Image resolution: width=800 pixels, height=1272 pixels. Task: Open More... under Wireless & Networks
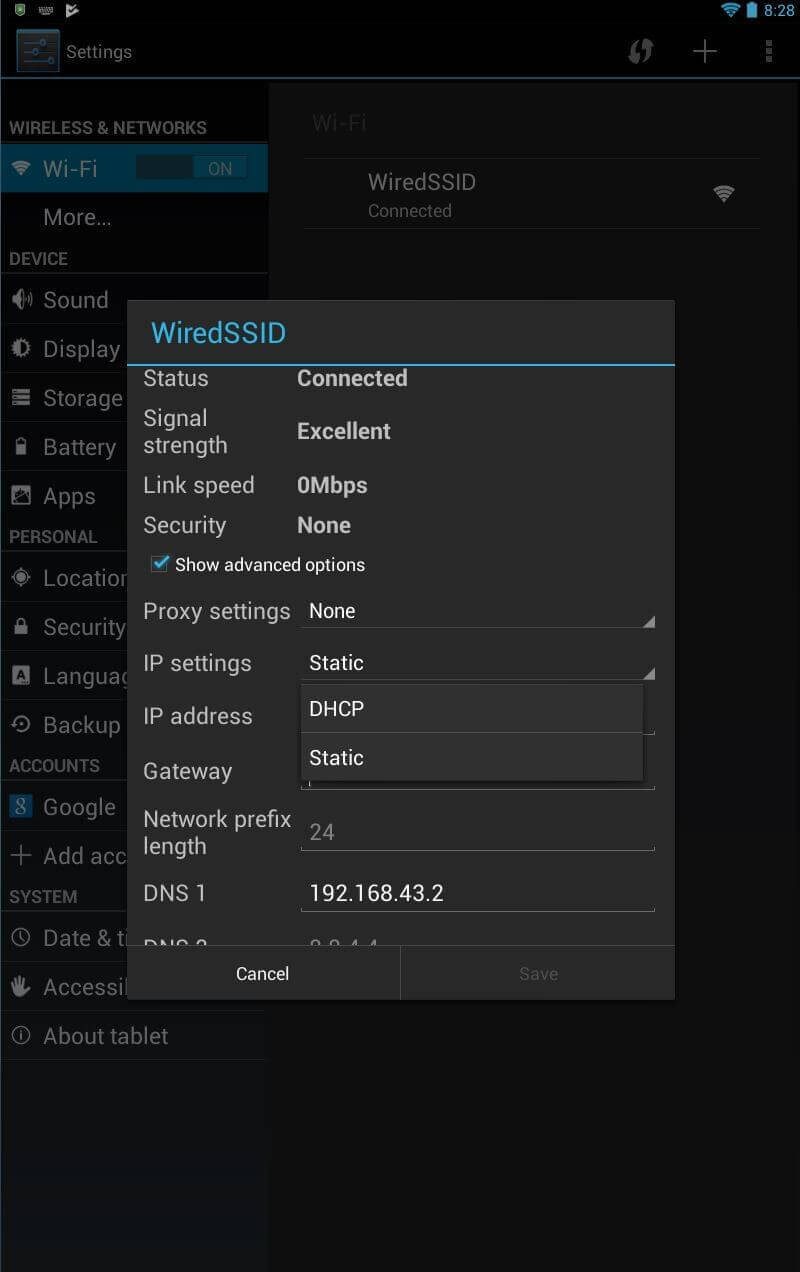(134, 217)
